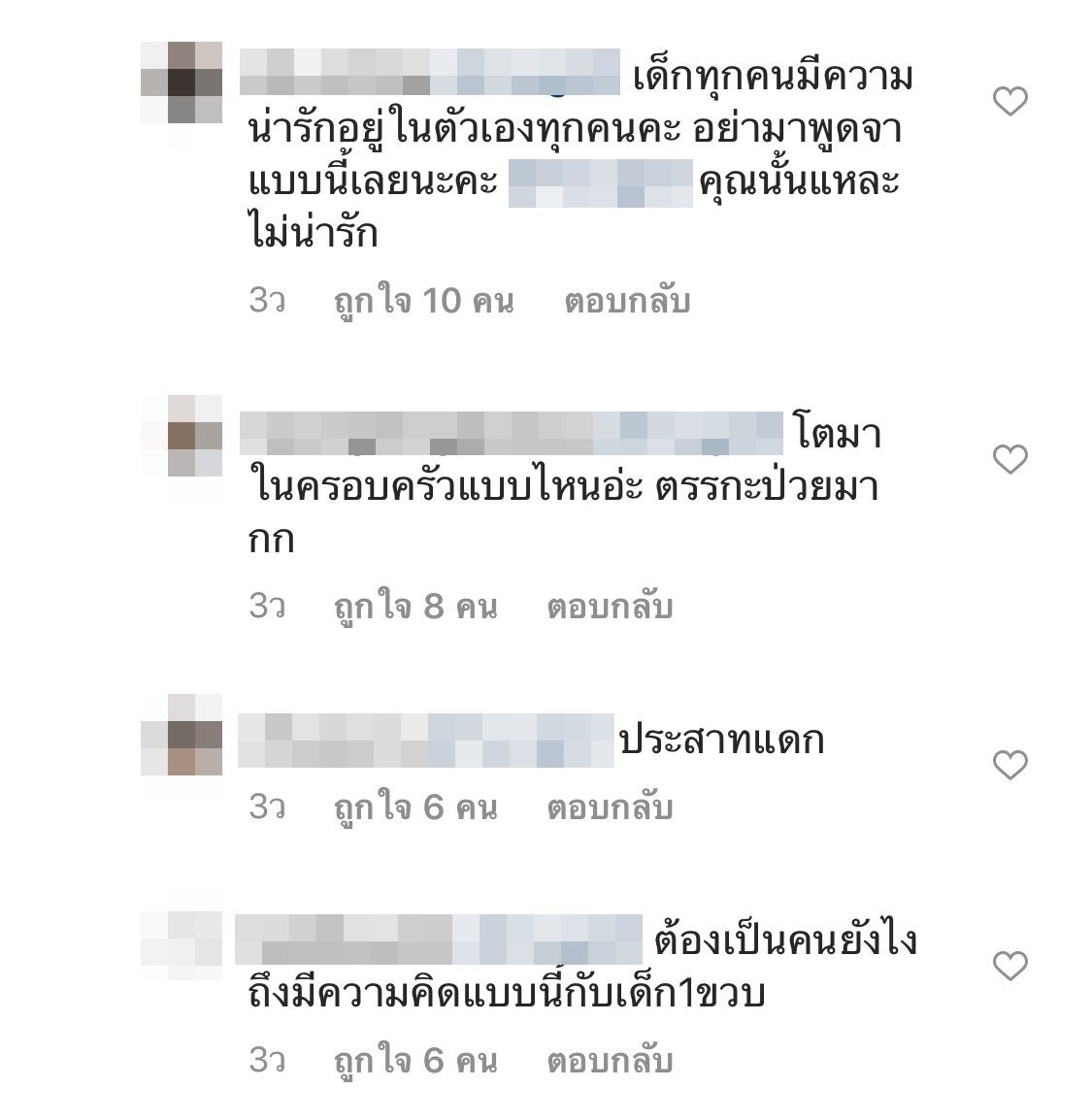Open the ถูกใจ 10 คน likes list
The height and width of the screenshot is (1120, 1092).
tap(423, 301)
